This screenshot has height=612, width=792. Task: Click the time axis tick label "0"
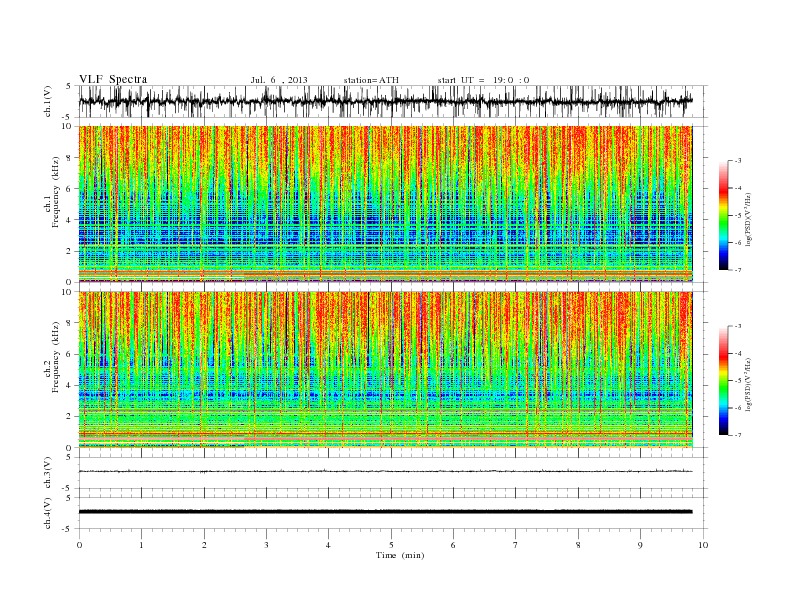pyautogui.click(x=79, y=545)
